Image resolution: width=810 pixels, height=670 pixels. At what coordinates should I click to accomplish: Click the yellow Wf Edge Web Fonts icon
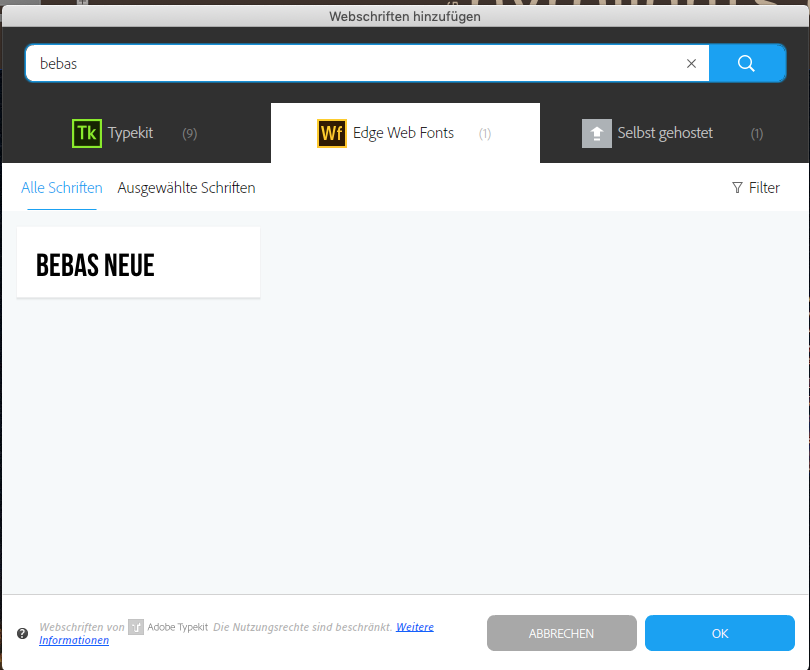332,133
